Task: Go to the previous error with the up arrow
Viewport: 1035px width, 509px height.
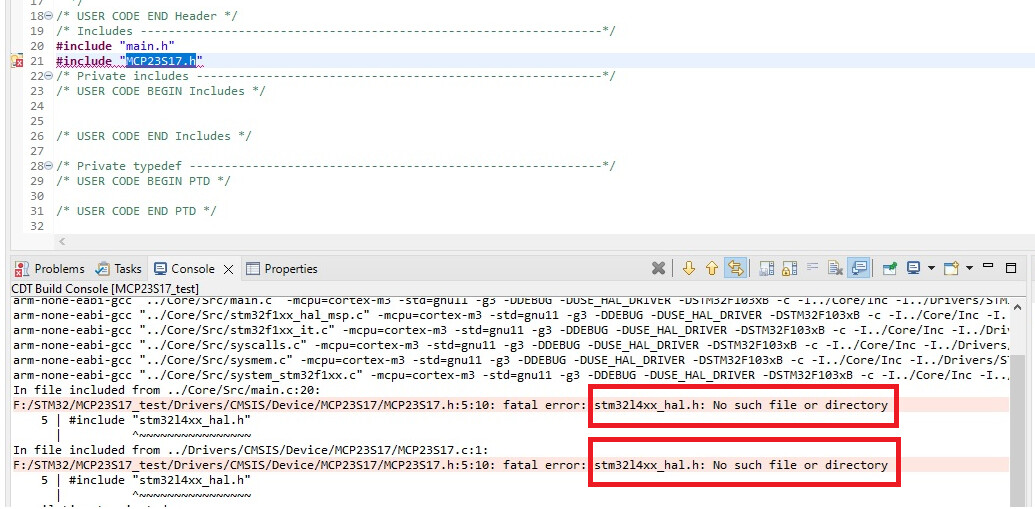Action: click(712, 268)
